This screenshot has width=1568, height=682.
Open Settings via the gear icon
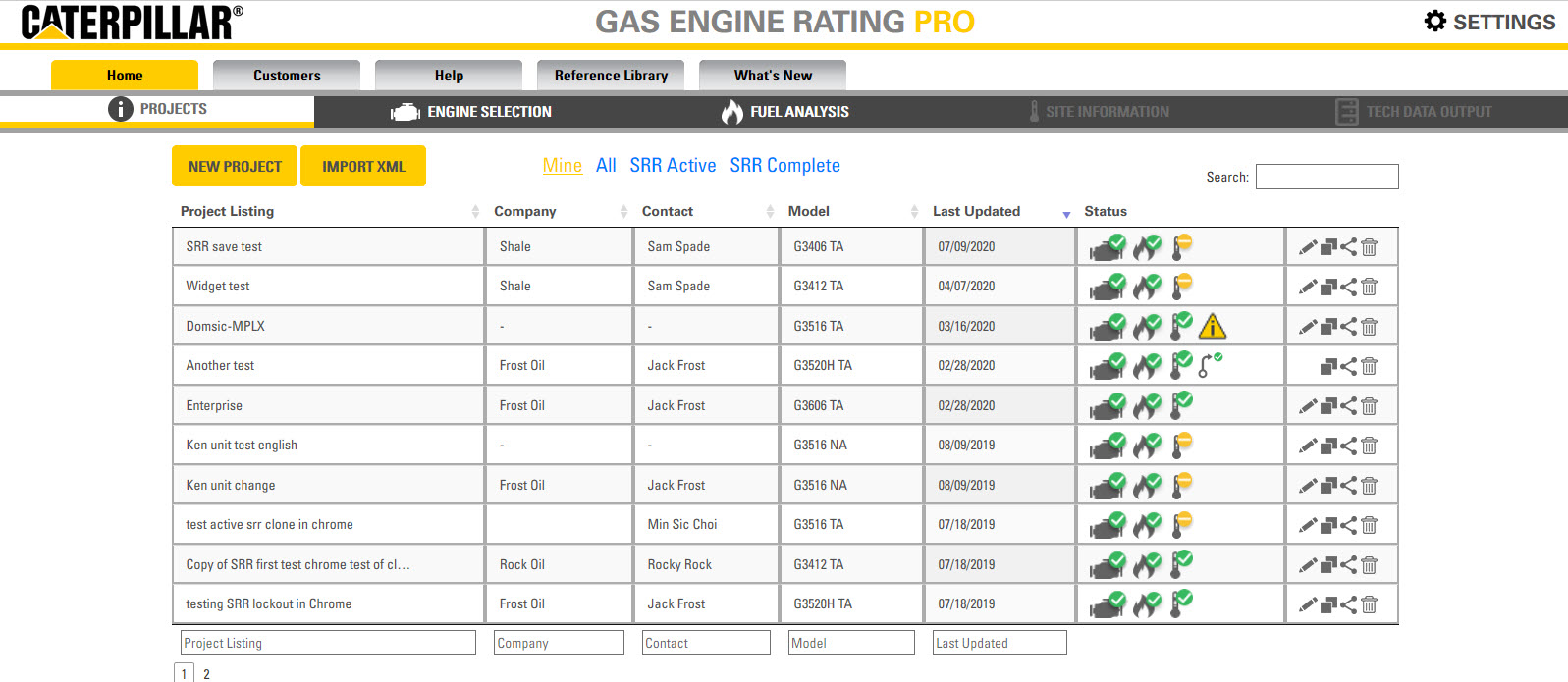[1435, 21]
